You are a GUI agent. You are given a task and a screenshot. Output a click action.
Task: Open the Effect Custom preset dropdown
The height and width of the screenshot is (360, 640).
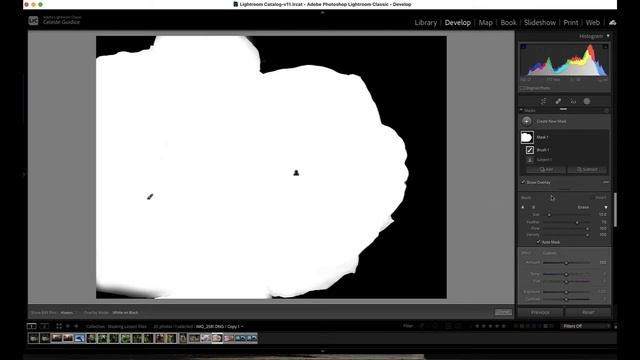(x=550, y=253)
